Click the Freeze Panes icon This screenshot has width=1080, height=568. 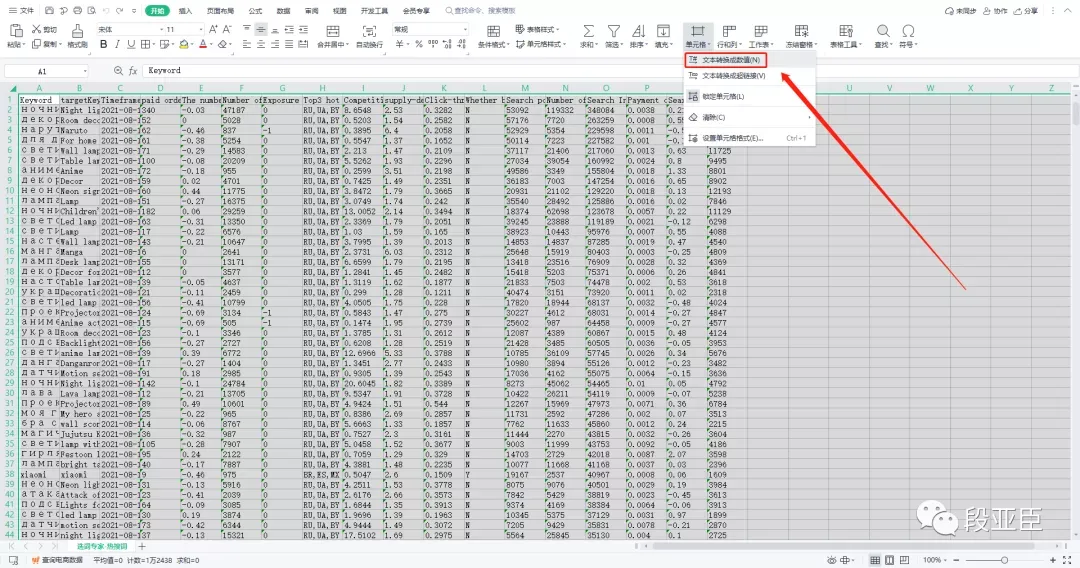click(801, 31)
